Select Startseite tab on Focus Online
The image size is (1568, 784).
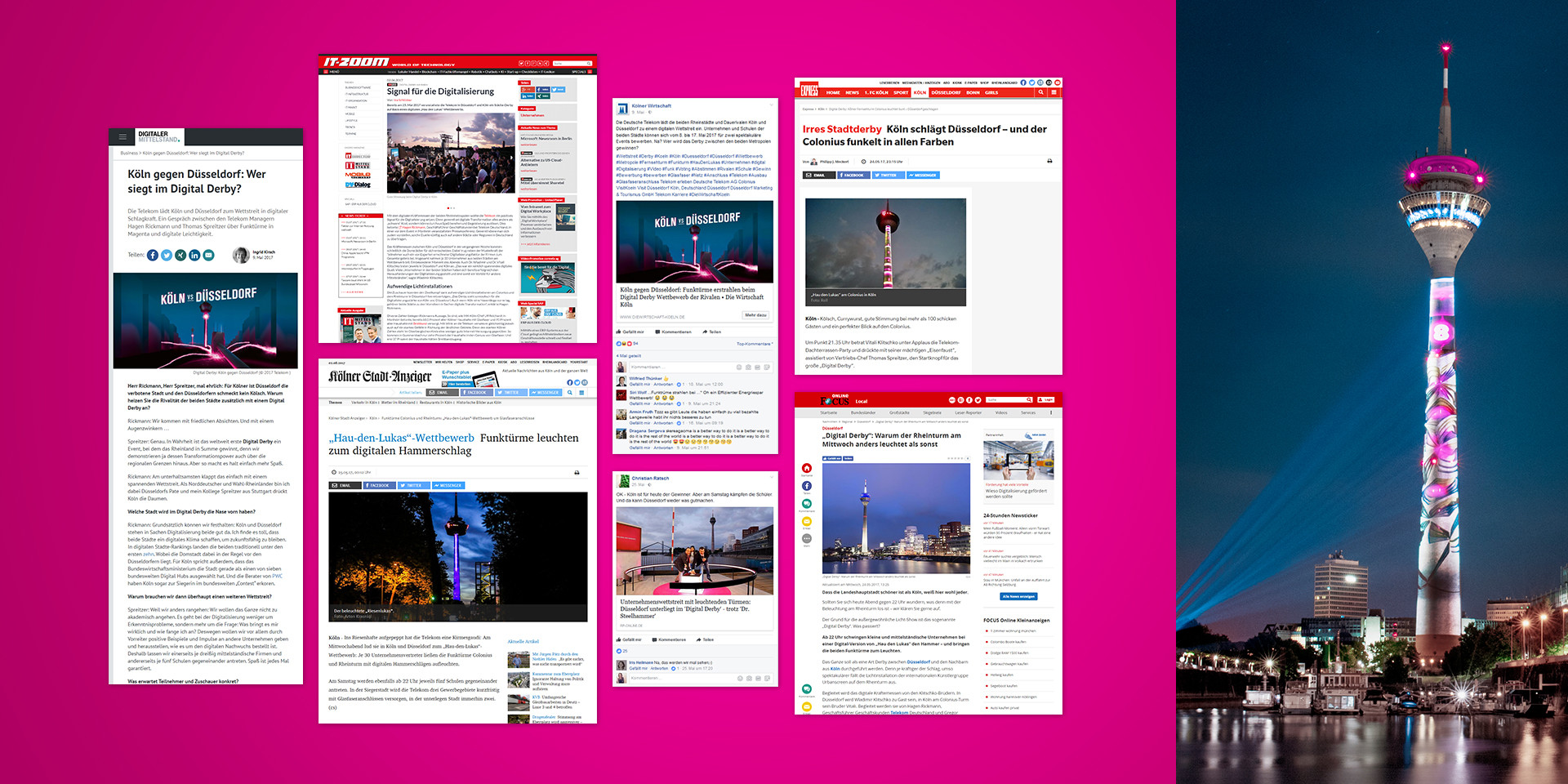[829, 412]
